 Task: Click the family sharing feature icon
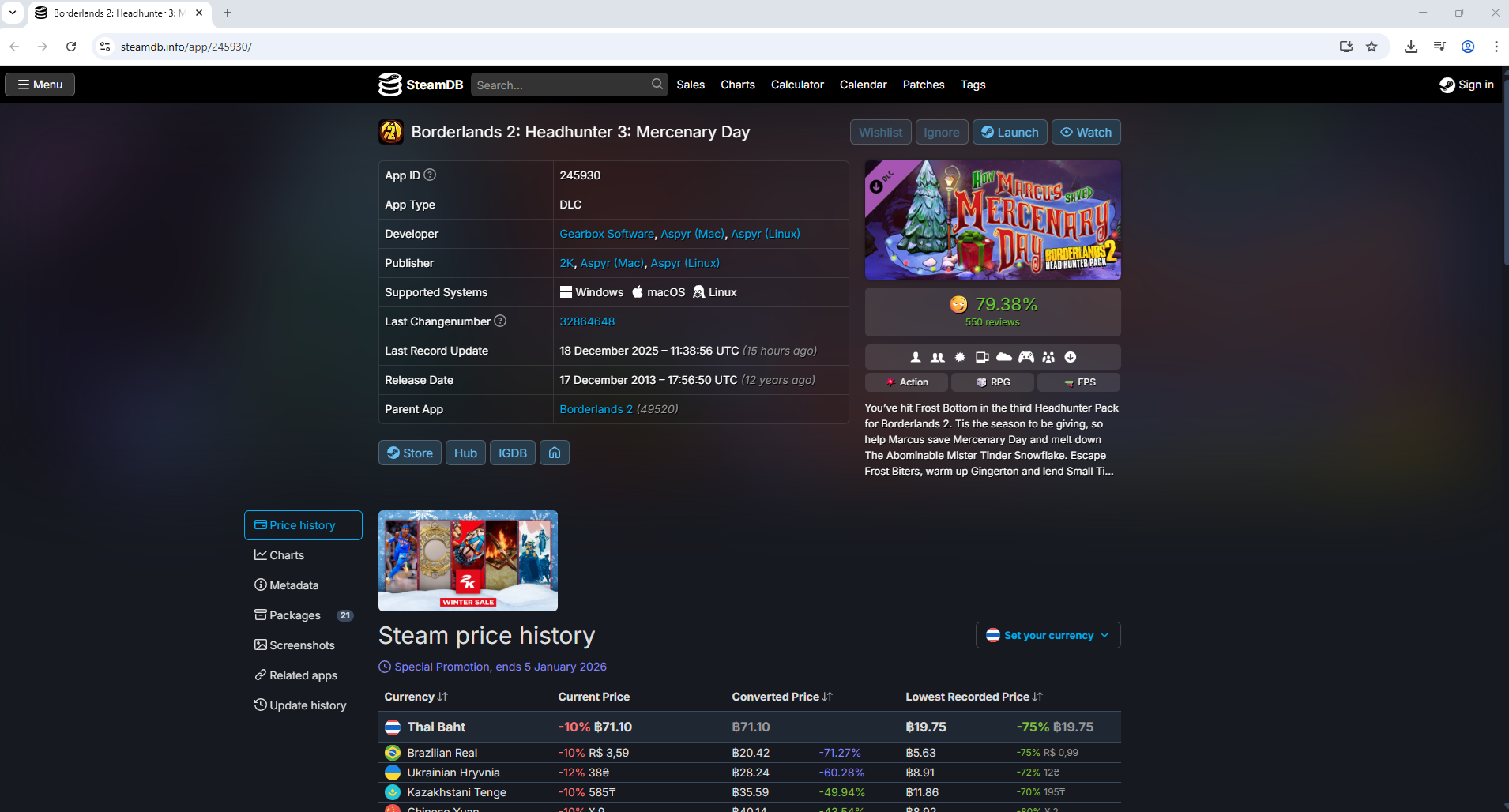coord(1048,357)
